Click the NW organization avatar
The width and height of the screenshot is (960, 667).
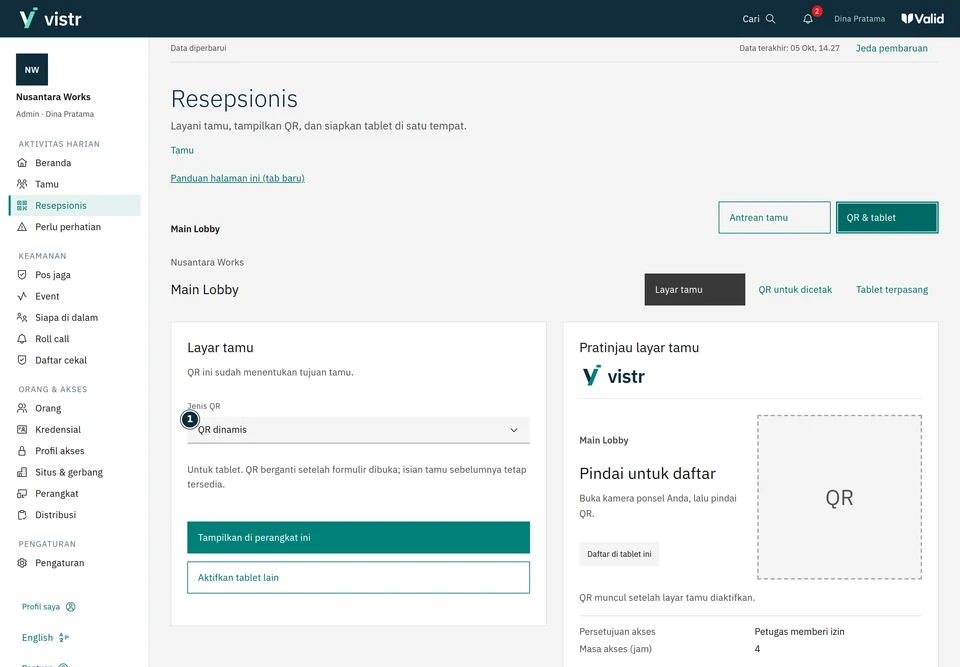tap(32, 70)
